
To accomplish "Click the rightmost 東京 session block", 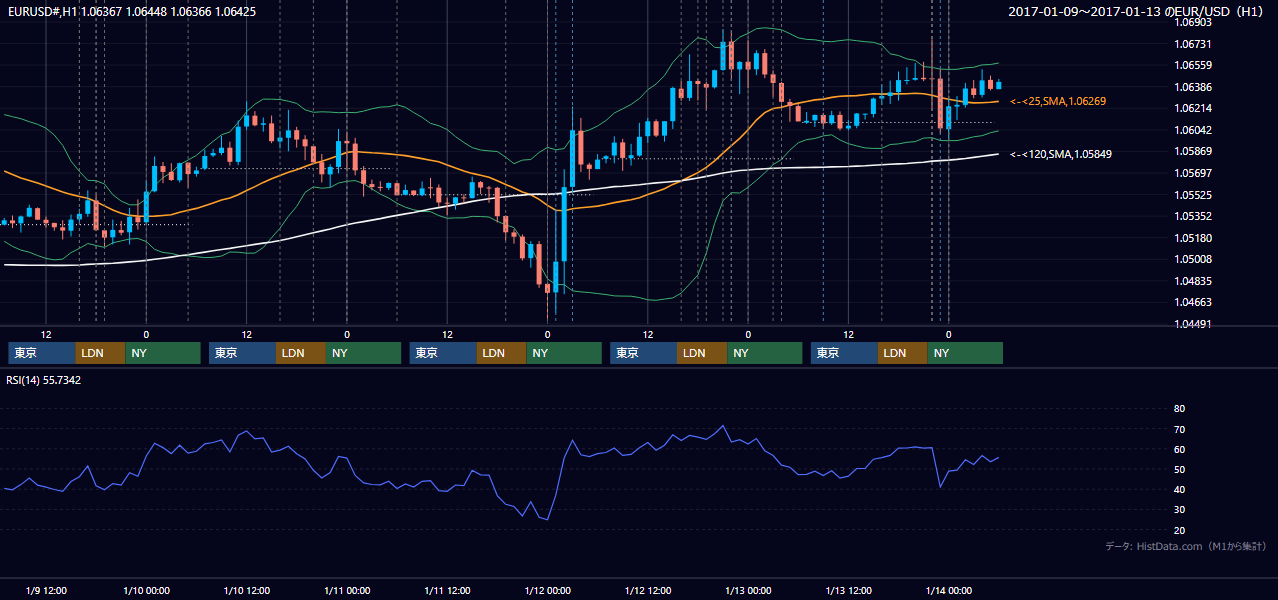I will (x=844, y=353).
